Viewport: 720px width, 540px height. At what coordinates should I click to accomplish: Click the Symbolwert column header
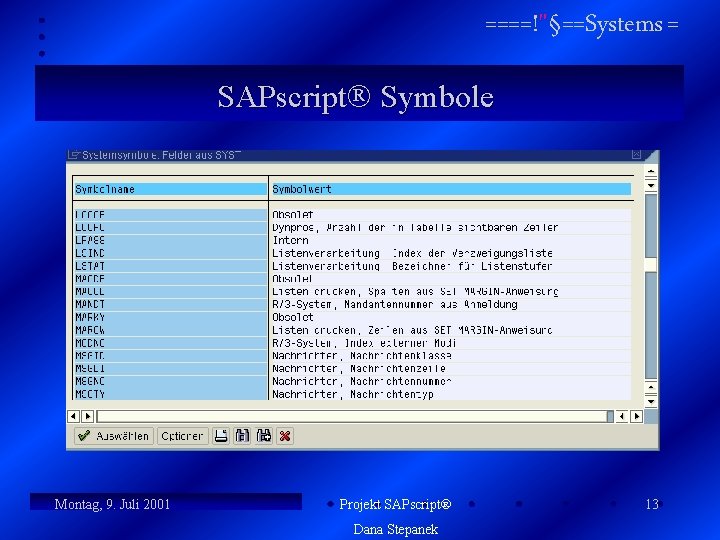(451, 189)
